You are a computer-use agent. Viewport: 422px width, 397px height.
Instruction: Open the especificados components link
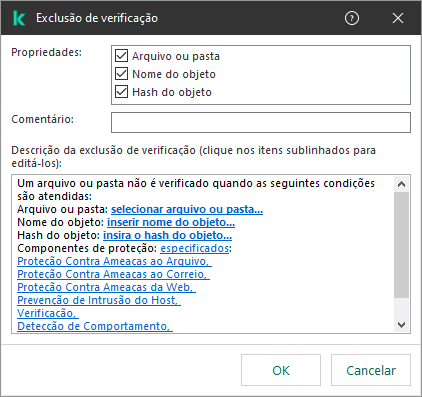click(x=195, y=248)
